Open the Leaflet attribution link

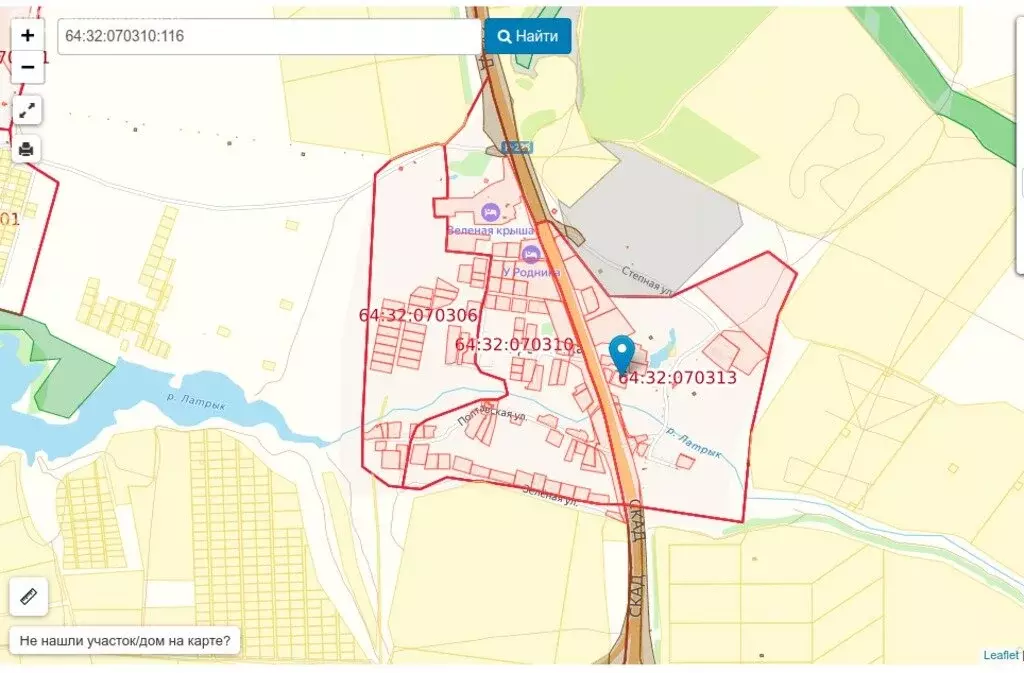pos(1000,655)
